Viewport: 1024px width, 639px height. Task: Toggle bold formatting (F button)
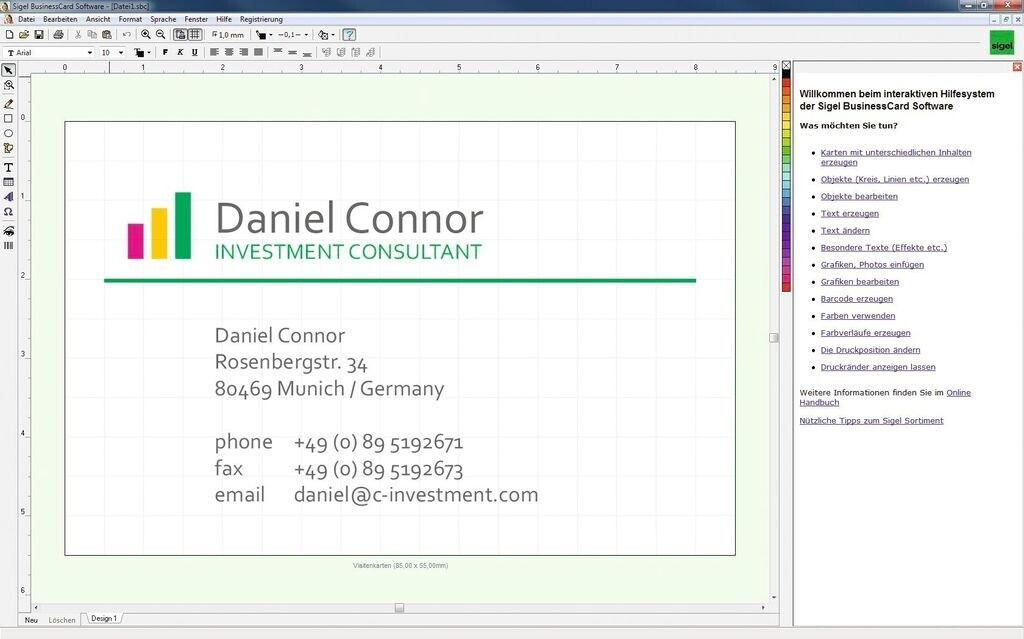pos(166,52)
